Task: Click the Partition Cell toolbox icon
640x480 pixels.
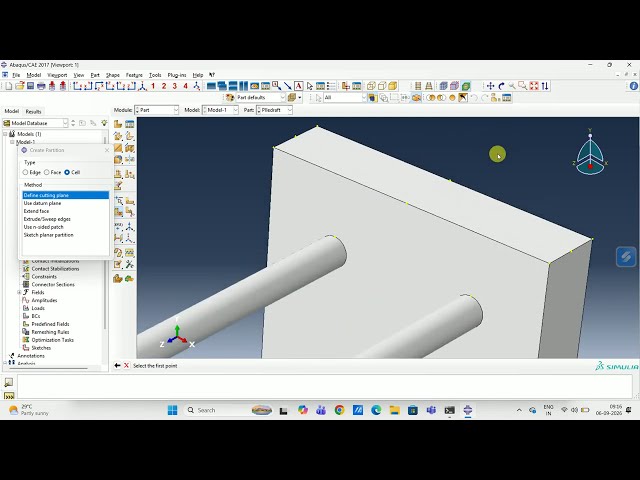Action: [x=118, y=212]
